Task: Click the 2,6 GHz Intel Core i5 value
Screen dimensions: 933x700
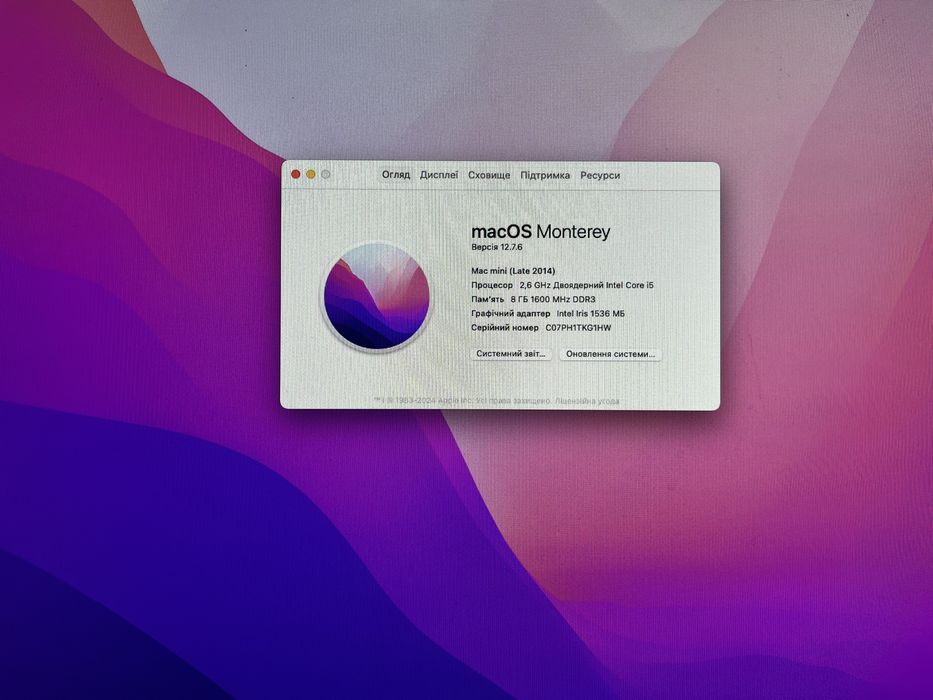Action: (x=587, y=285)
